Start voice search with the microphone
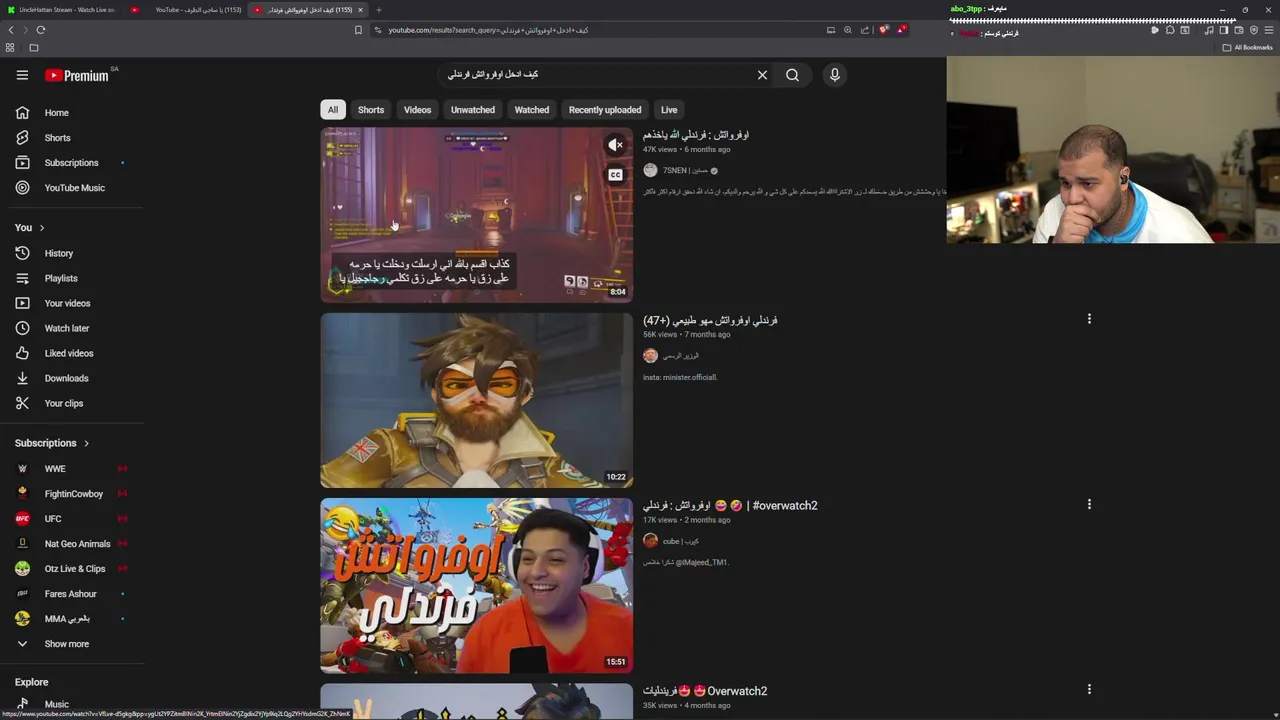 [834, 75]
